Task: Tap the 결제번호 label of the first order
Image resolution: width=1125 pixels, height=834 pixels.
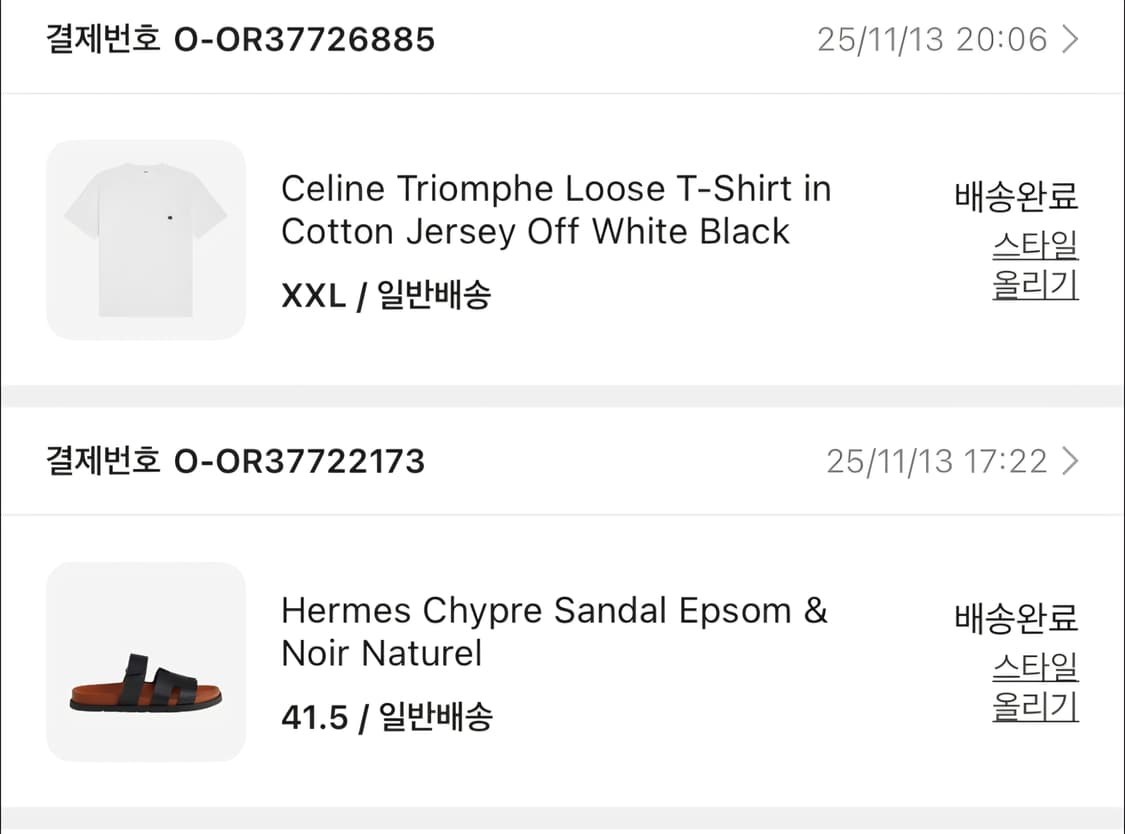Action: [x=103, y=40]
